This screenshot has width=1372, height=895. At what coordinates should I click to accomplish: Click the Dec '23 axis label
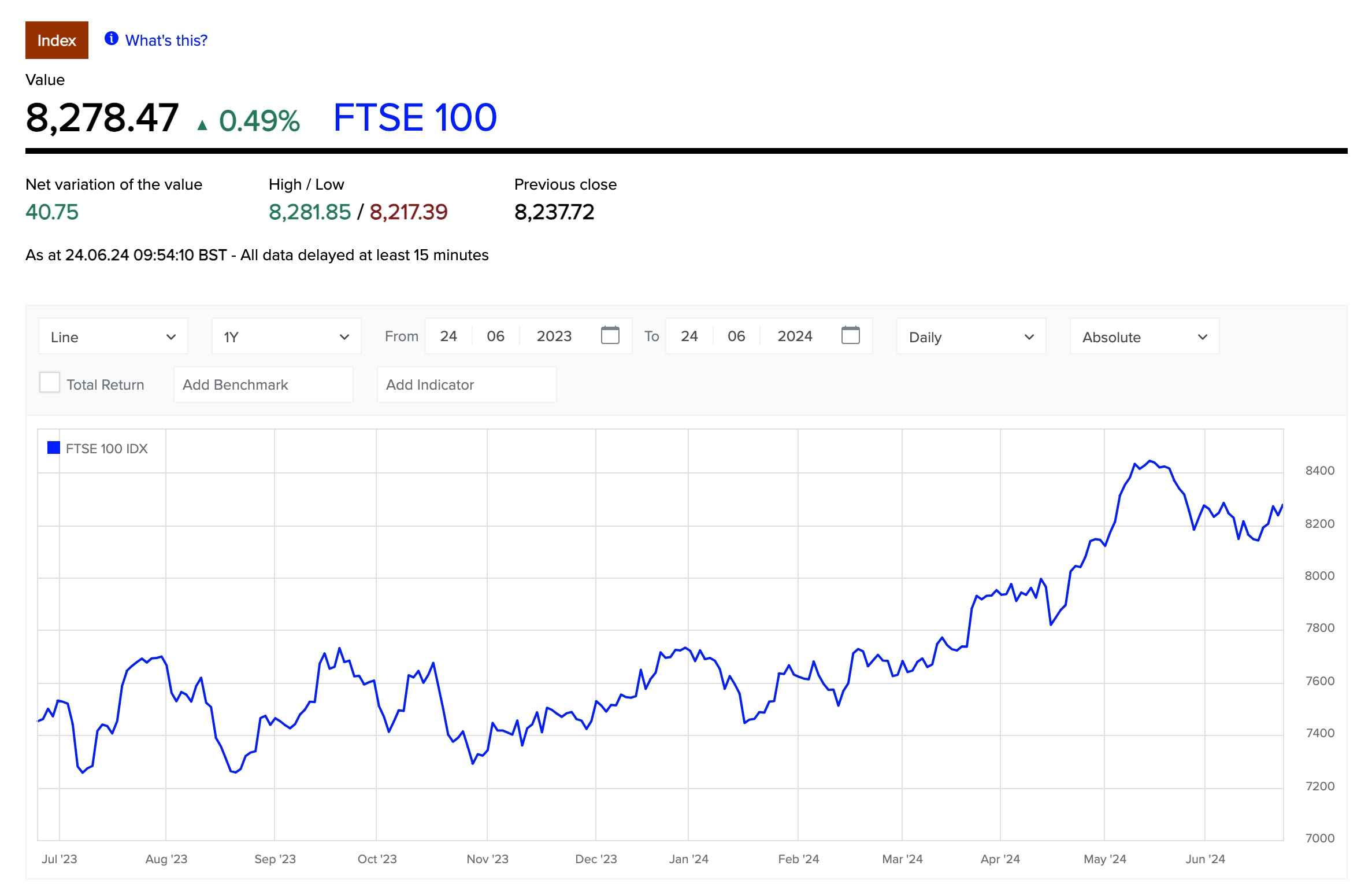point(596,859)
